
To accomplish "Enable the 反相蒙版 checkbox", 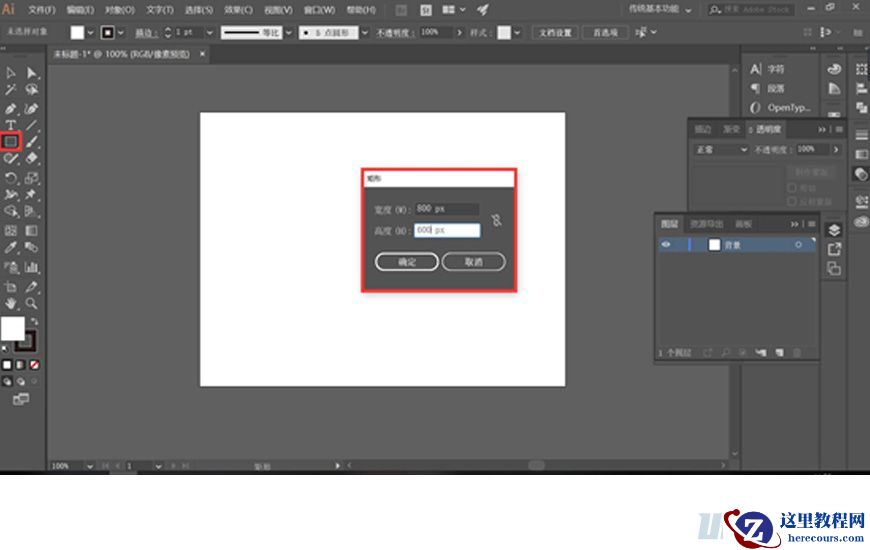I will click(792, 201).
